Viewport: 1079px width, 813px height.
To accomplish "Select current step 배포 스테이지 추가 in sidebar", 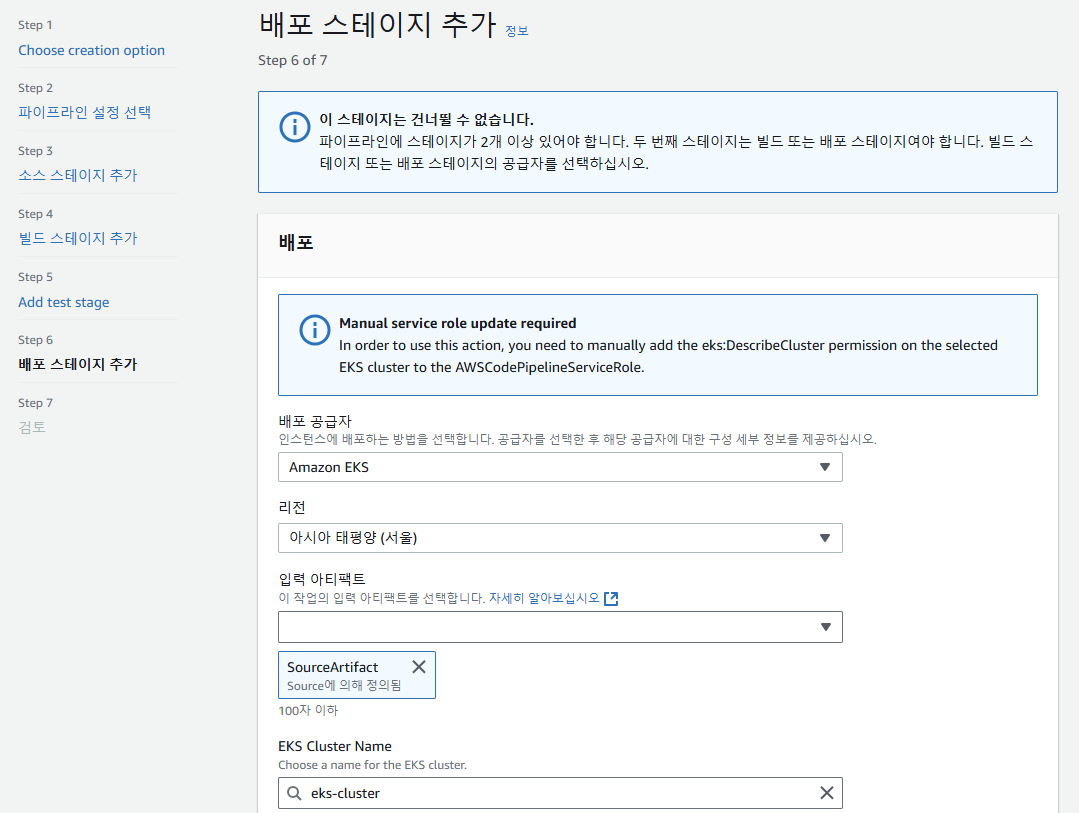I will pyautogui.click(x=78, y=364).
